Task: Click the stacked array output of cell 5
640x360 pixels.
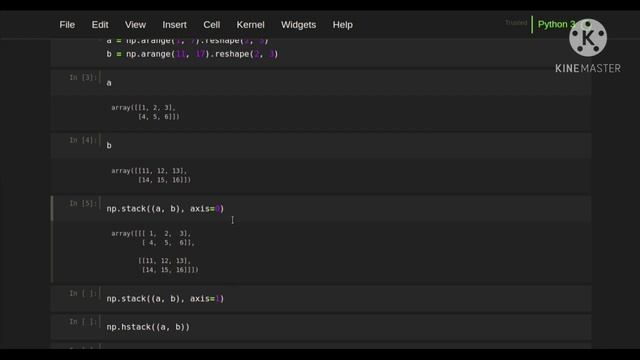Action: (155, 251)
